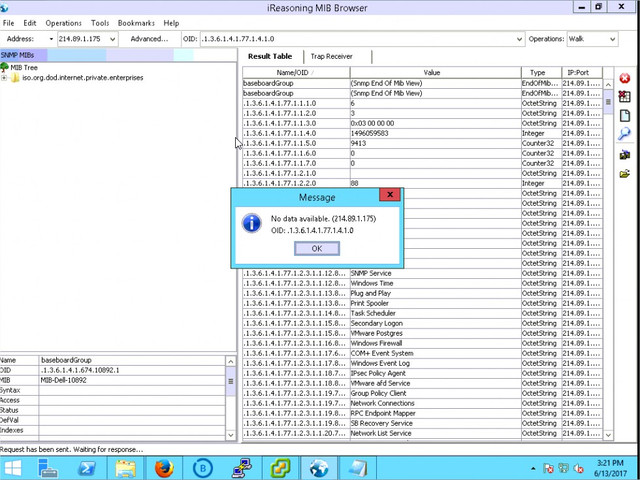Close the Message dialog with red X
Screen dimensions: 640x480
click(390, 195)
